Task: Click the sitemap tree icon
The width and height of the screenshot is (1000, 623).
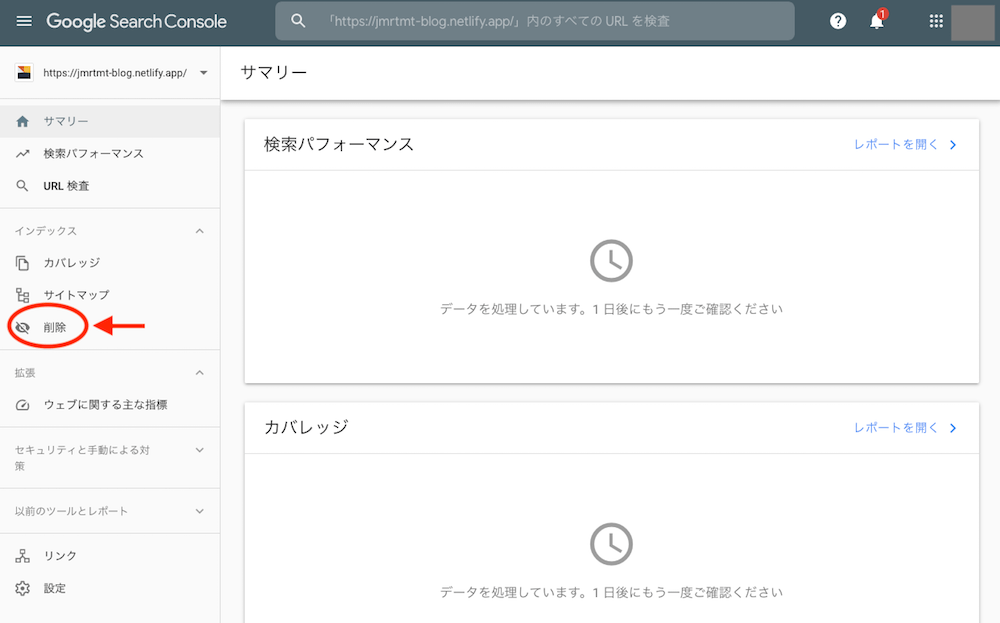Action: click(x=22, y=295)
